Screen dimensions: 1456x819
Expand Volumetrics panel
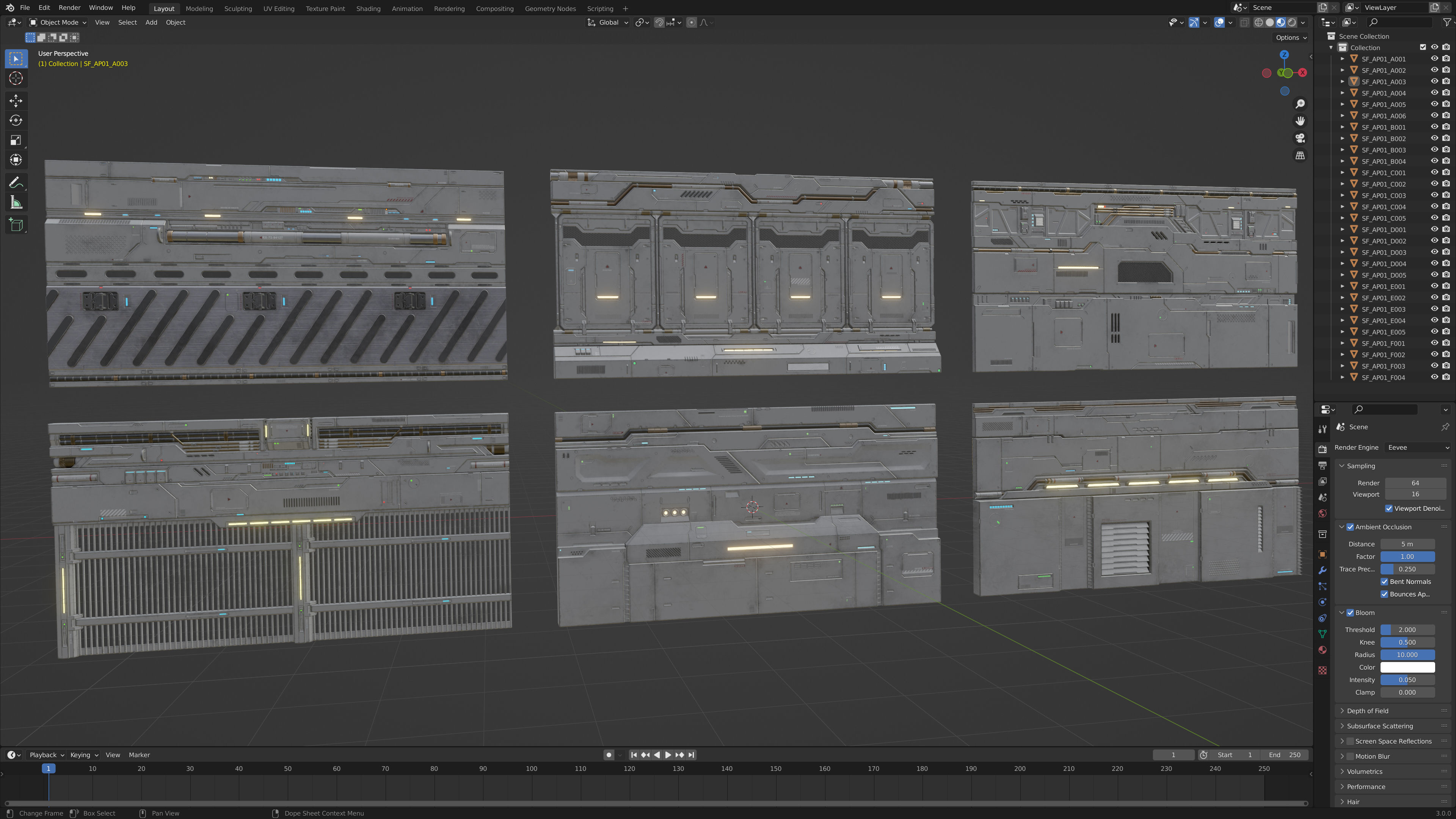pyautogui.click(x=1365, y=772)
